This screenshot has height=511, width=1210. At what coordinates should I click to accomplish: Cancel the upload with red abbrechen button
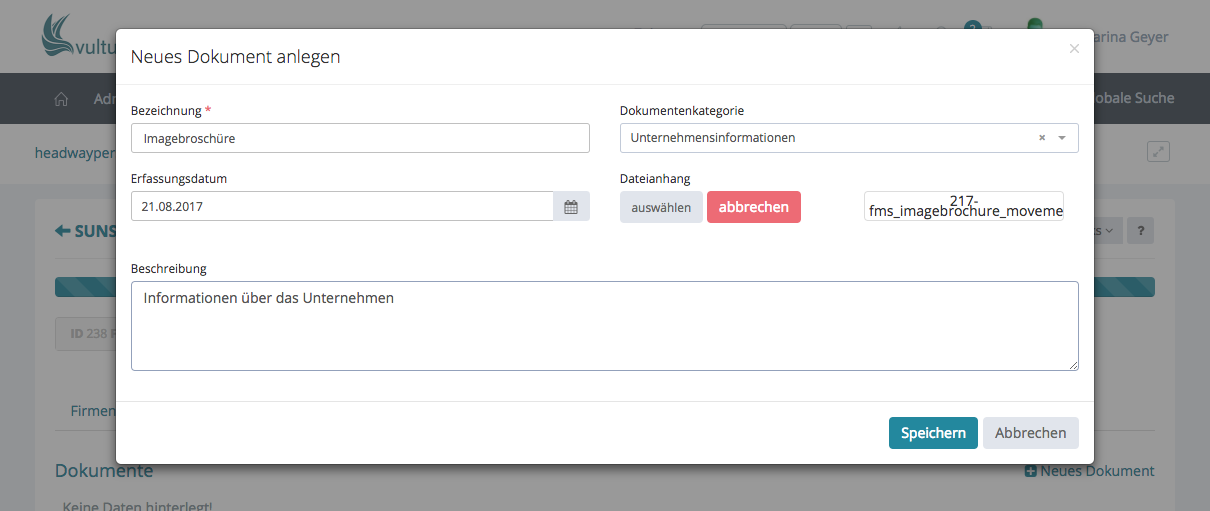753,207
